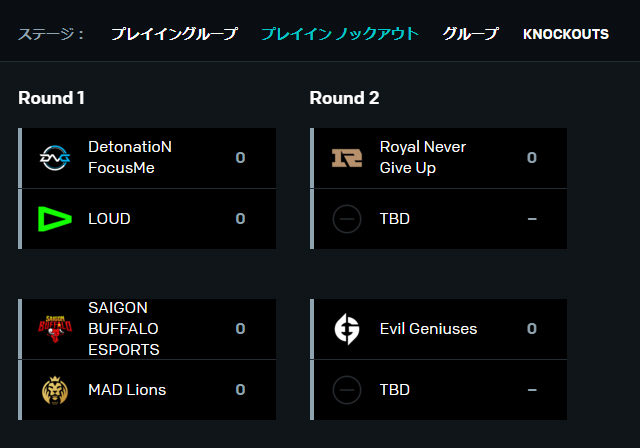Click TBD placeholder icon under Royal Never Give Up

tap(347, 219)
